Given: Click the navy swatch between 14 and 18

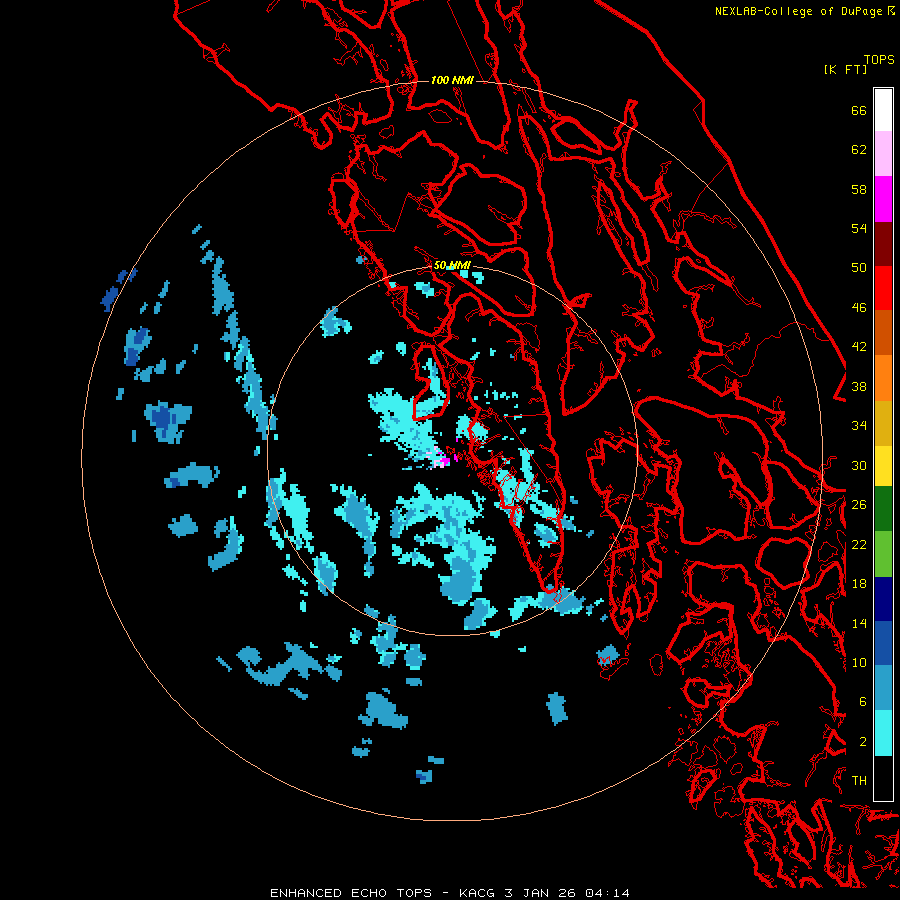Looking at the screenshot, I should tap(883, 599).
